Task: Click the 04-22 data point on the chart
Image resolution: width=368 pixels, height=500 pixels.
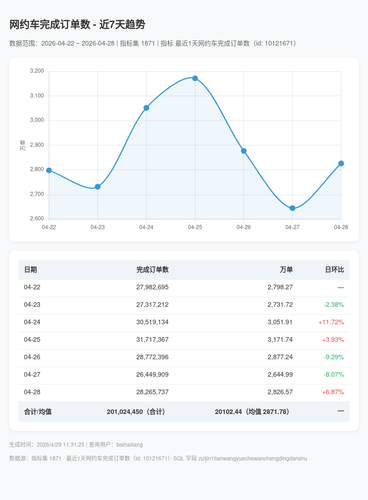Action: (x=49, y=170)
